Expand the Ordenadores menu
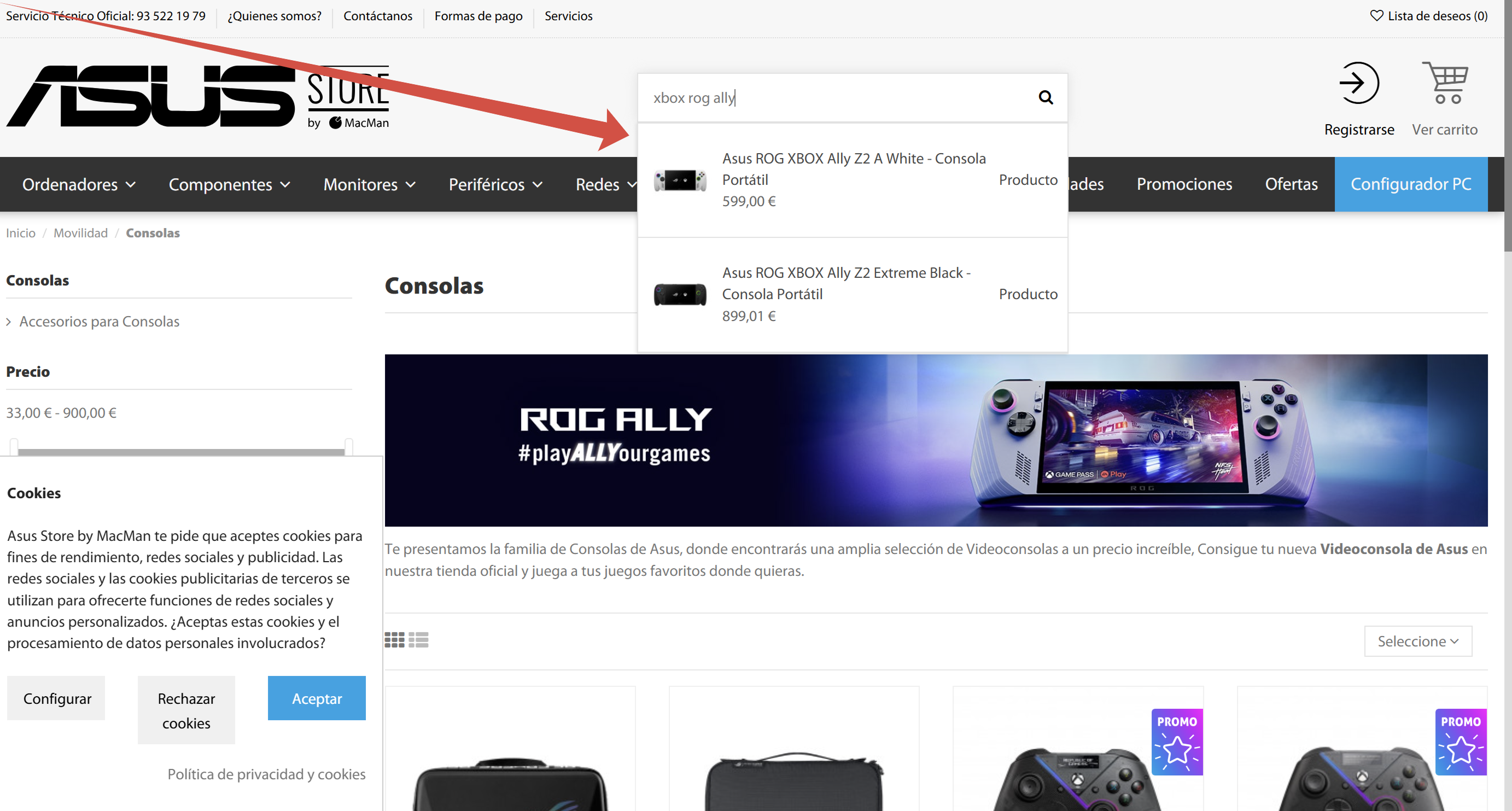This screenshot has height=811, width=1512. (79, 184)
